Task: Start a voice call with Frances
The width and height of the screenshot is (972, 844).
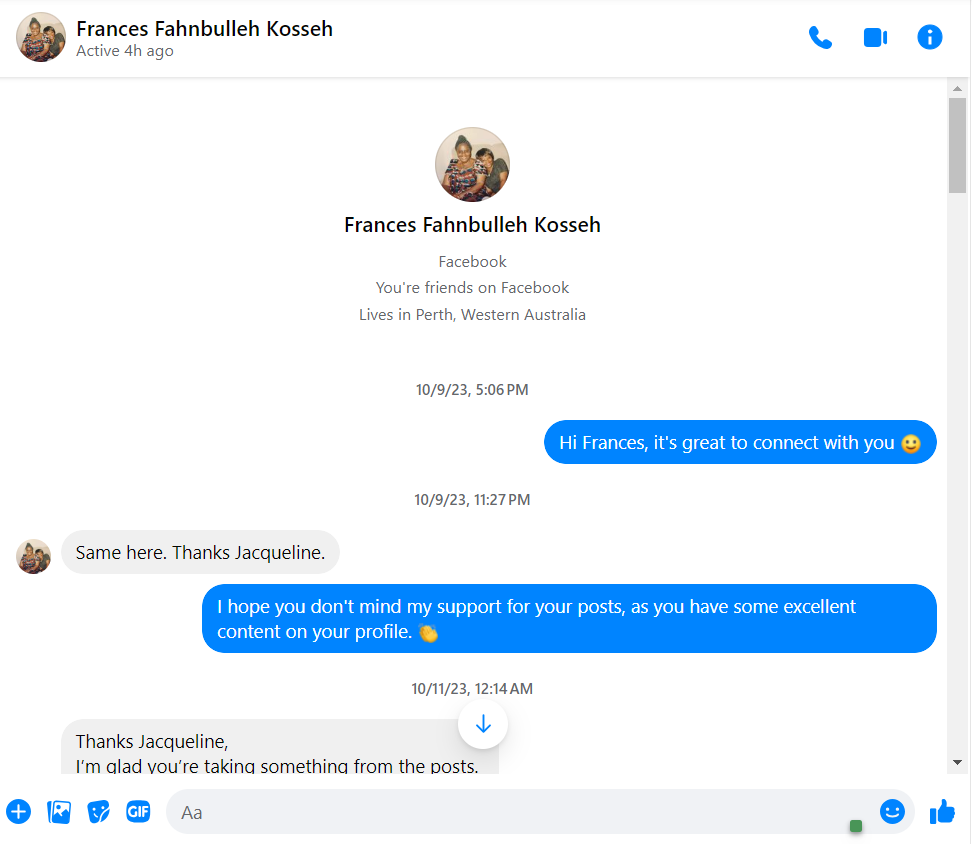Action: pyautogui.click(x=820, y=38)
